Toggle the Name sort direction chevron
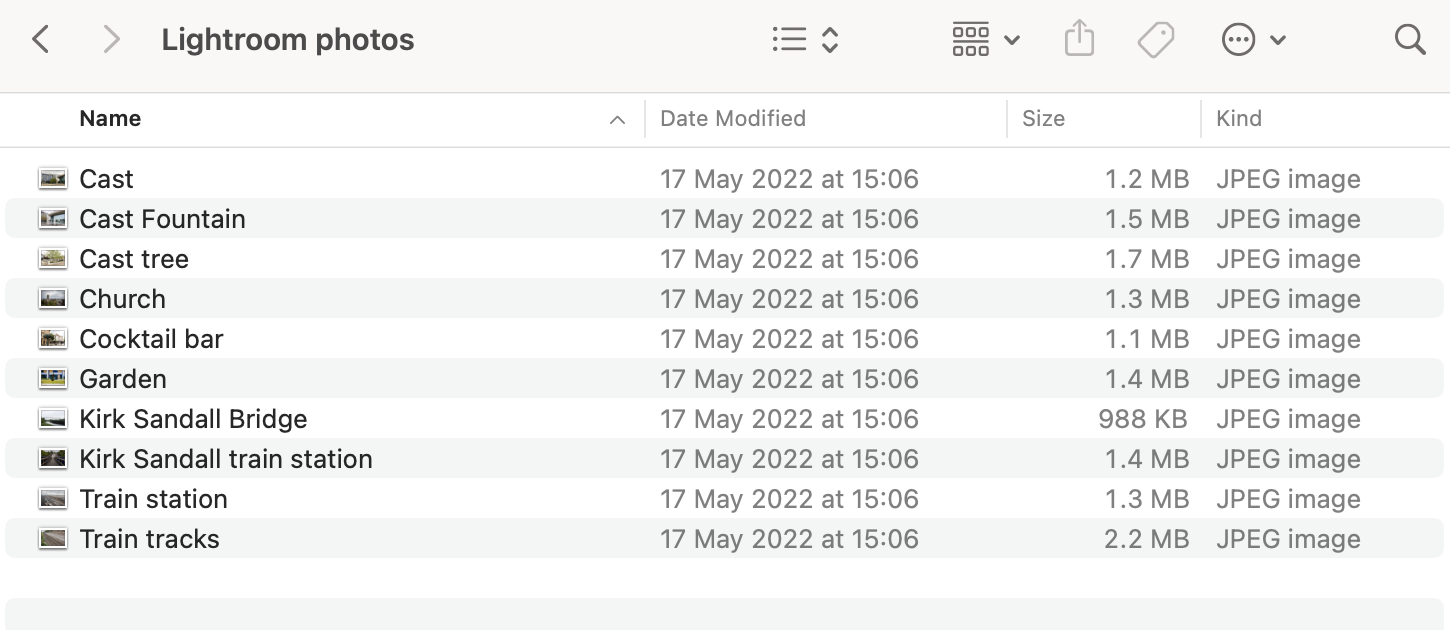Screen dimensions: 1450x630 (x=618, y=120)
